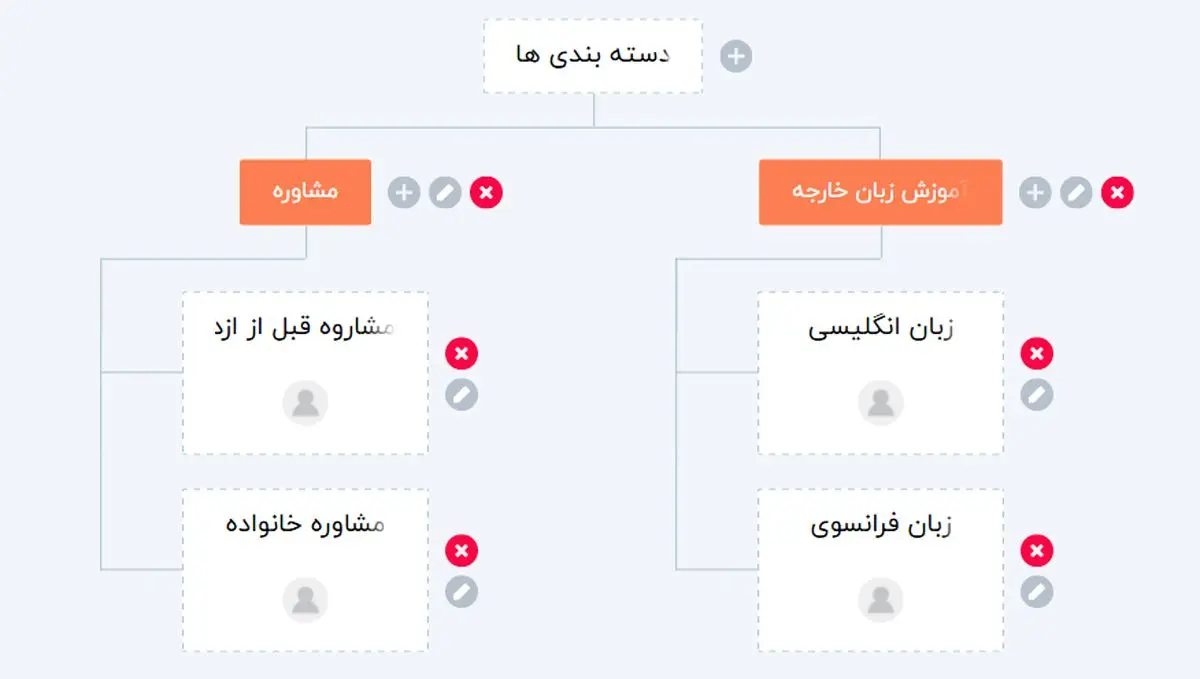Delete the مشاوره قبل از ازد item
1200x679 pixels.
[x=461, y=353]
